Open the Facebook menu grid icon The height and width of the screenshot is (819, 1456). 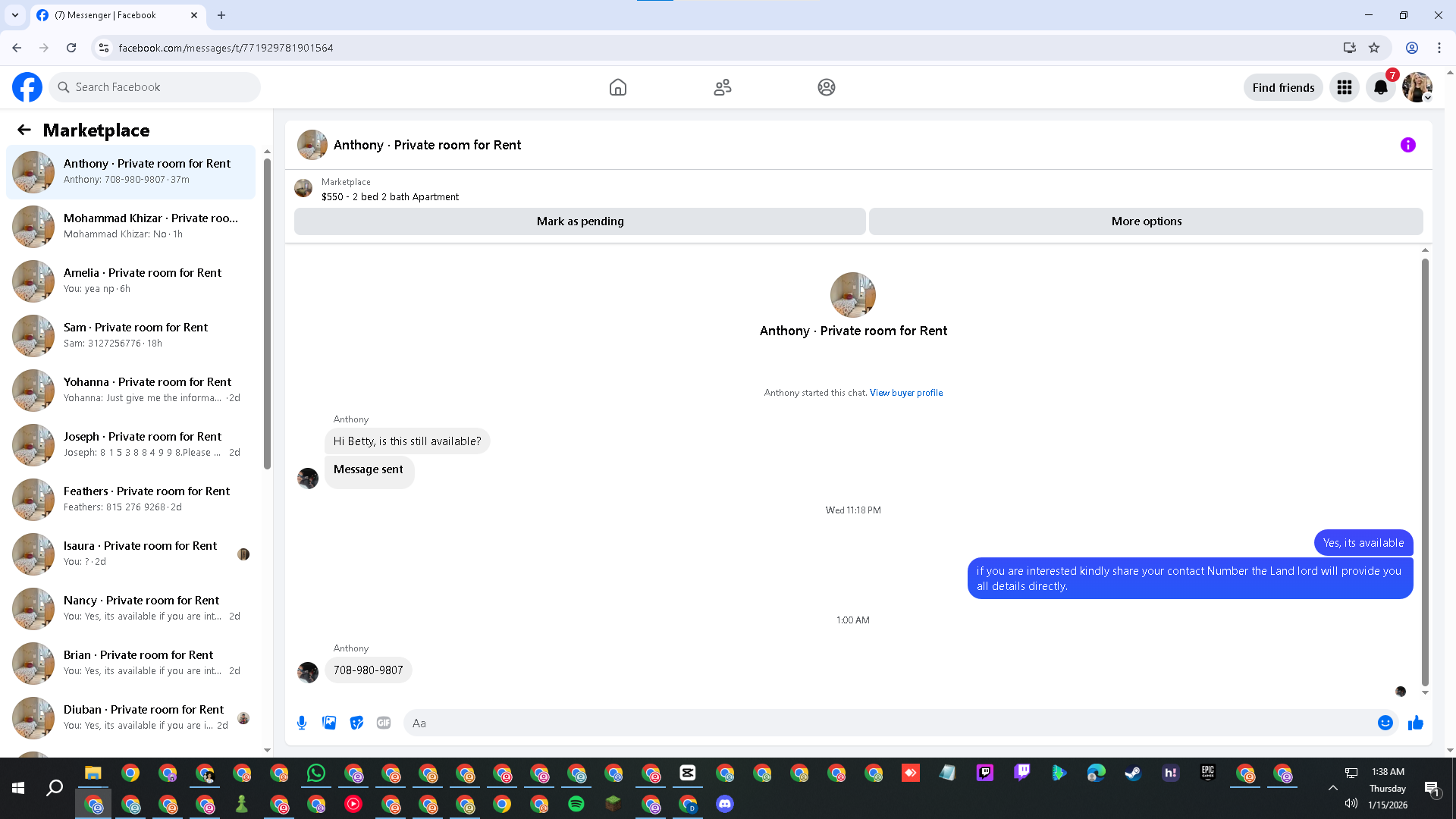point(1345,87)
